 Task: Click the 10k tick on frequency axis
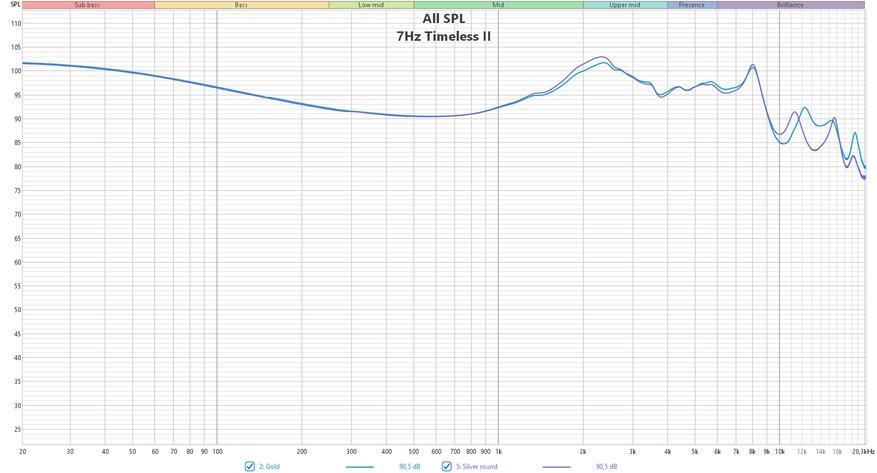[780, 451]
